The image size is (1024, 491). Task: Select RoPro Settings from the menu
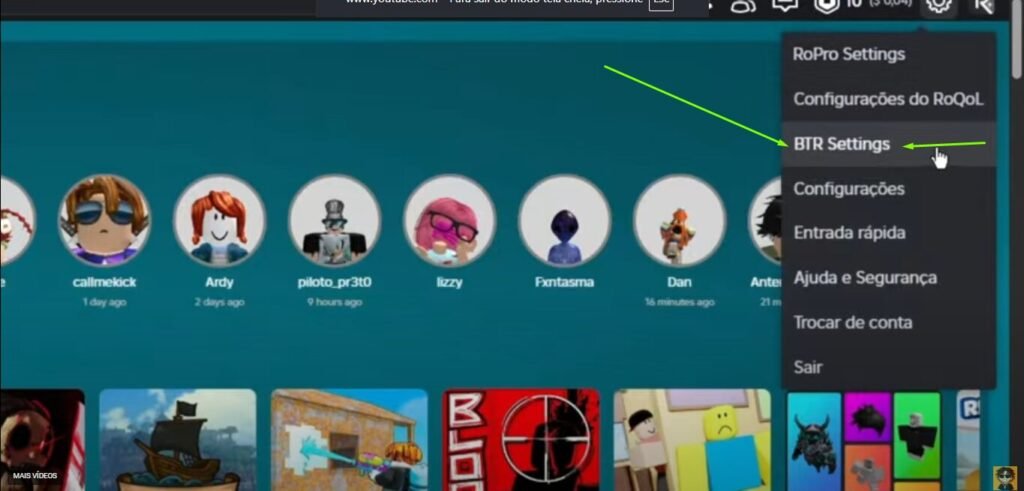848,54
